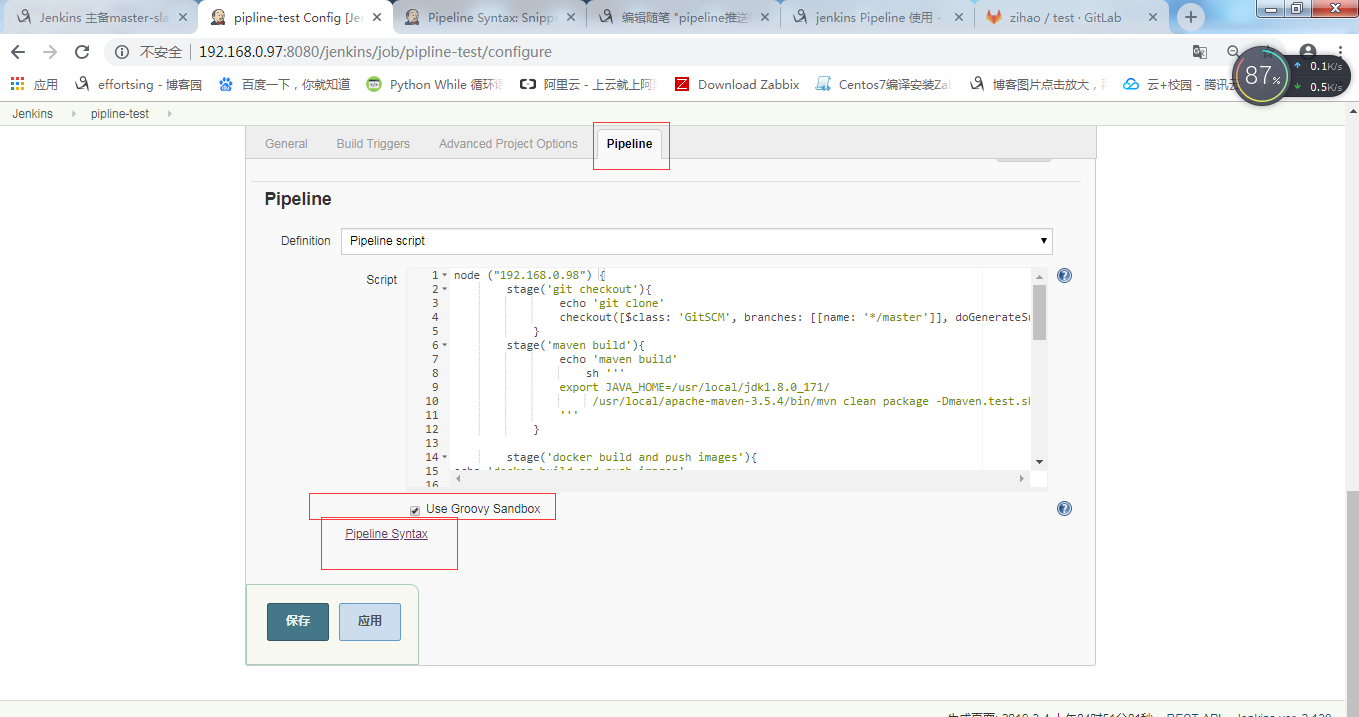Open the Pipeline Syntax link

386,534
